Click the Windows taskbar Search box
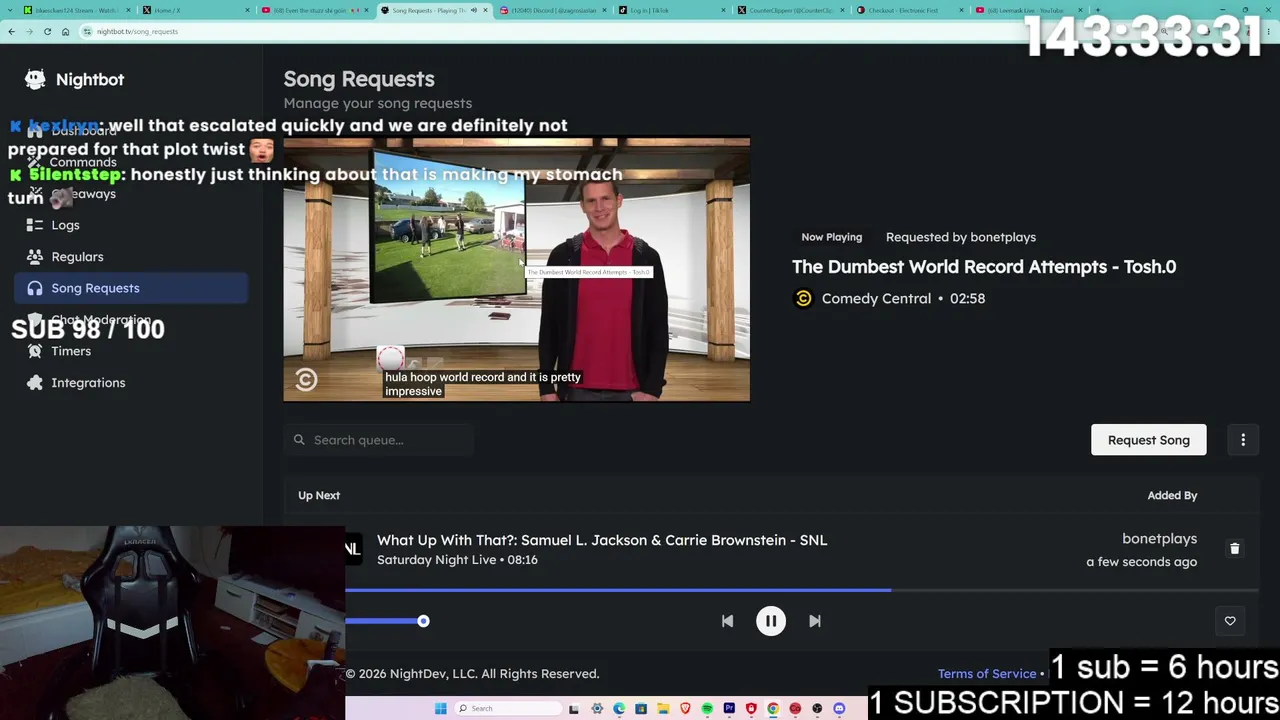Viewport: 1280px width, 720px height. point(508,709)
